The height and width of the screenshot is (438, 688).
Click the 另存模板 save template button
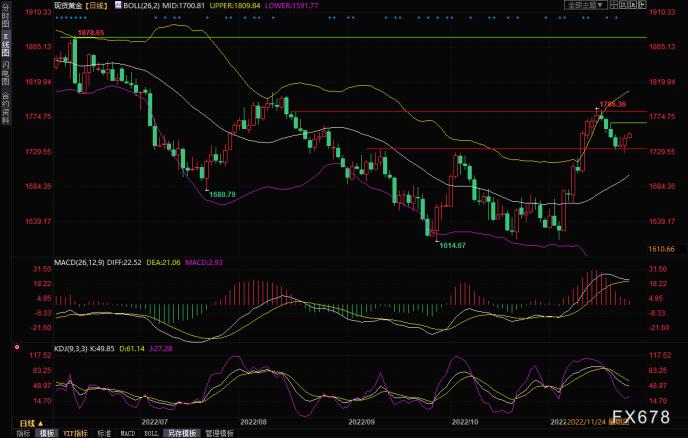pyautogui.click(x=181, y=434)
